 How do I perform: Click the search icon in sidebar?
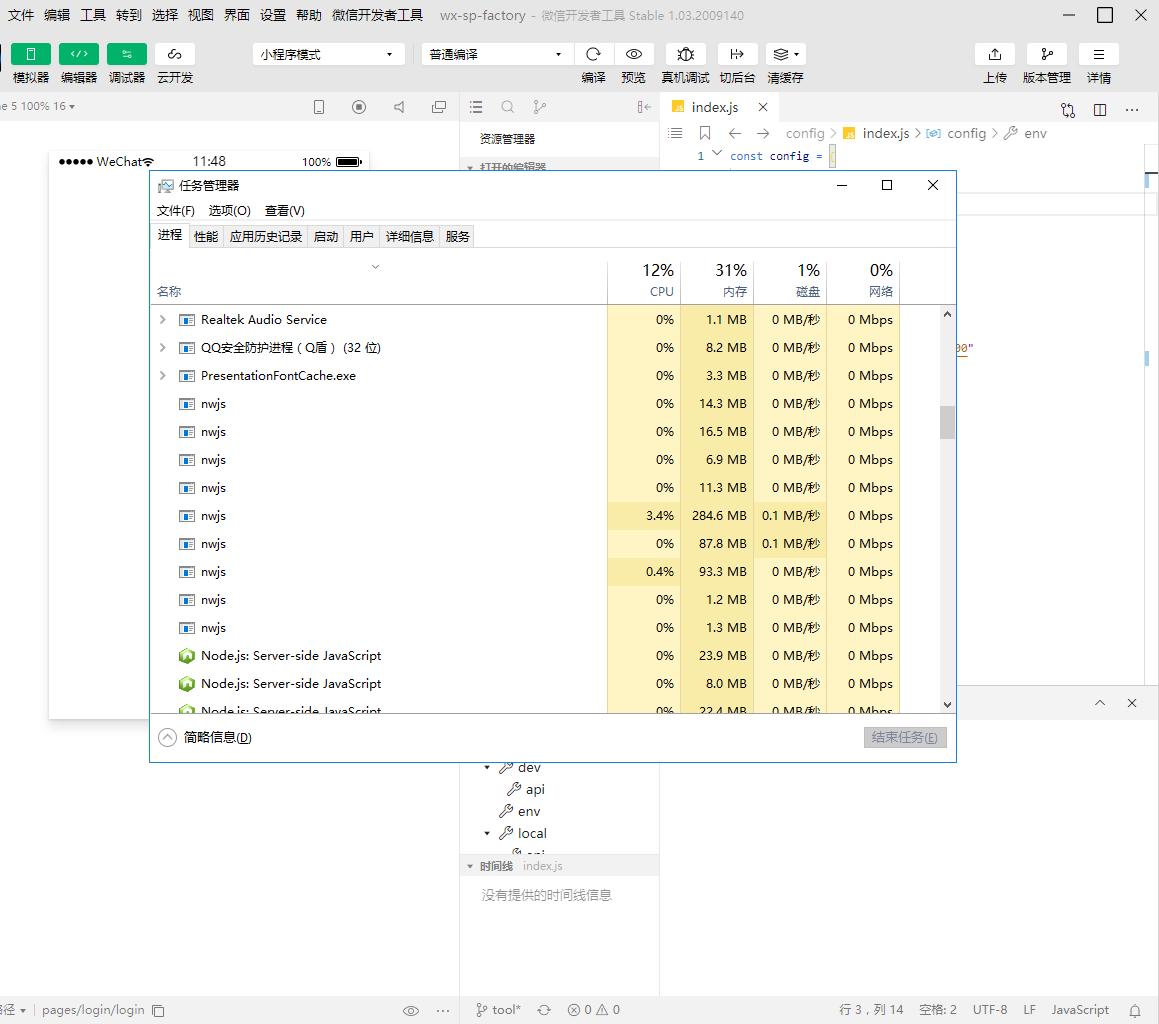(x=508, y=107)
